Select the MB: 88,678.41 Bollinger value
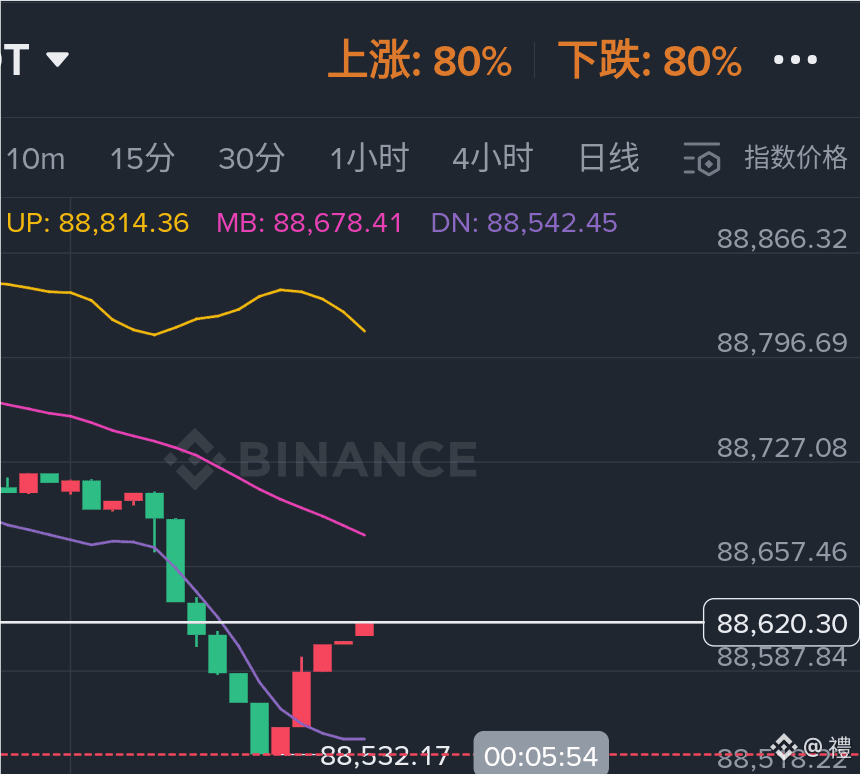 pos(309,223)
